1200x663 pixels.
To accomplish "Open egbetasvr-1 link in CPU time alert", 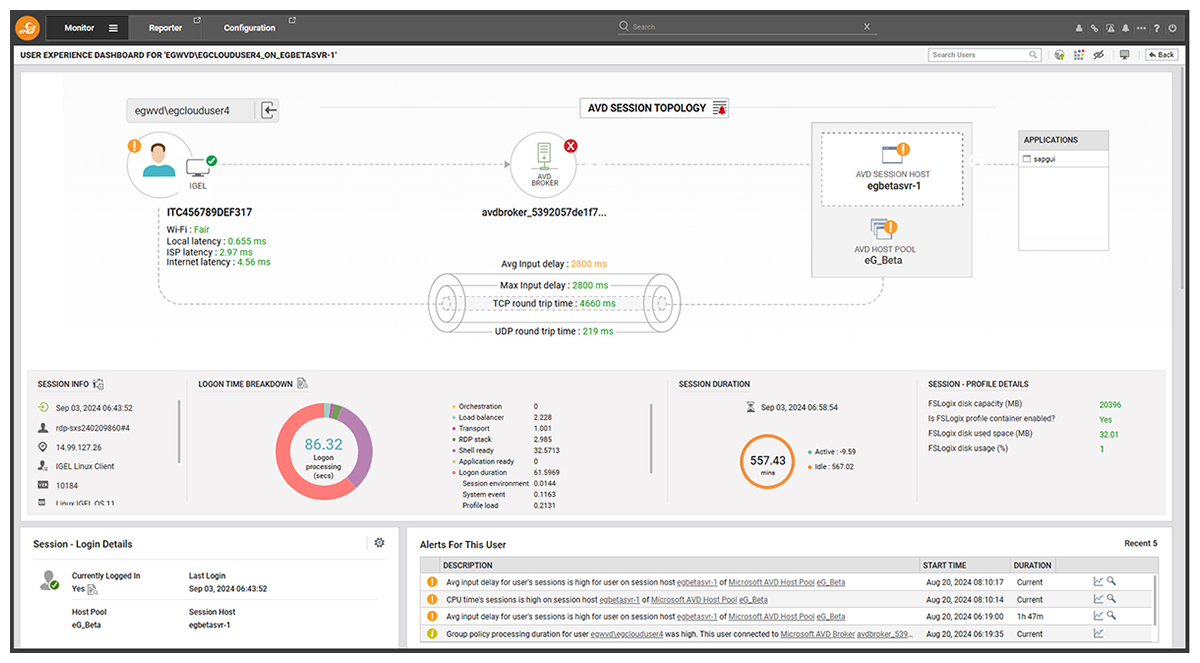I will coord(618,600).
